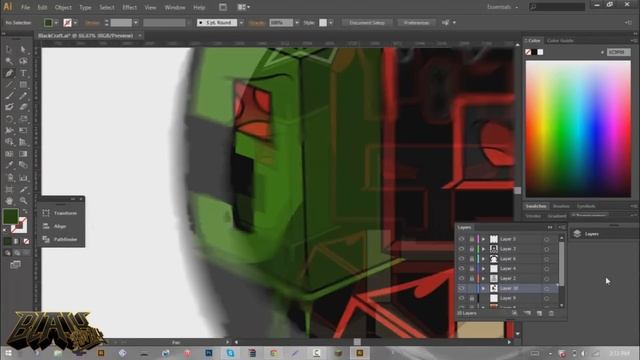This screenshot has width=640, height=360.
Task: Open the Window menu
Action: coord(175,7)
